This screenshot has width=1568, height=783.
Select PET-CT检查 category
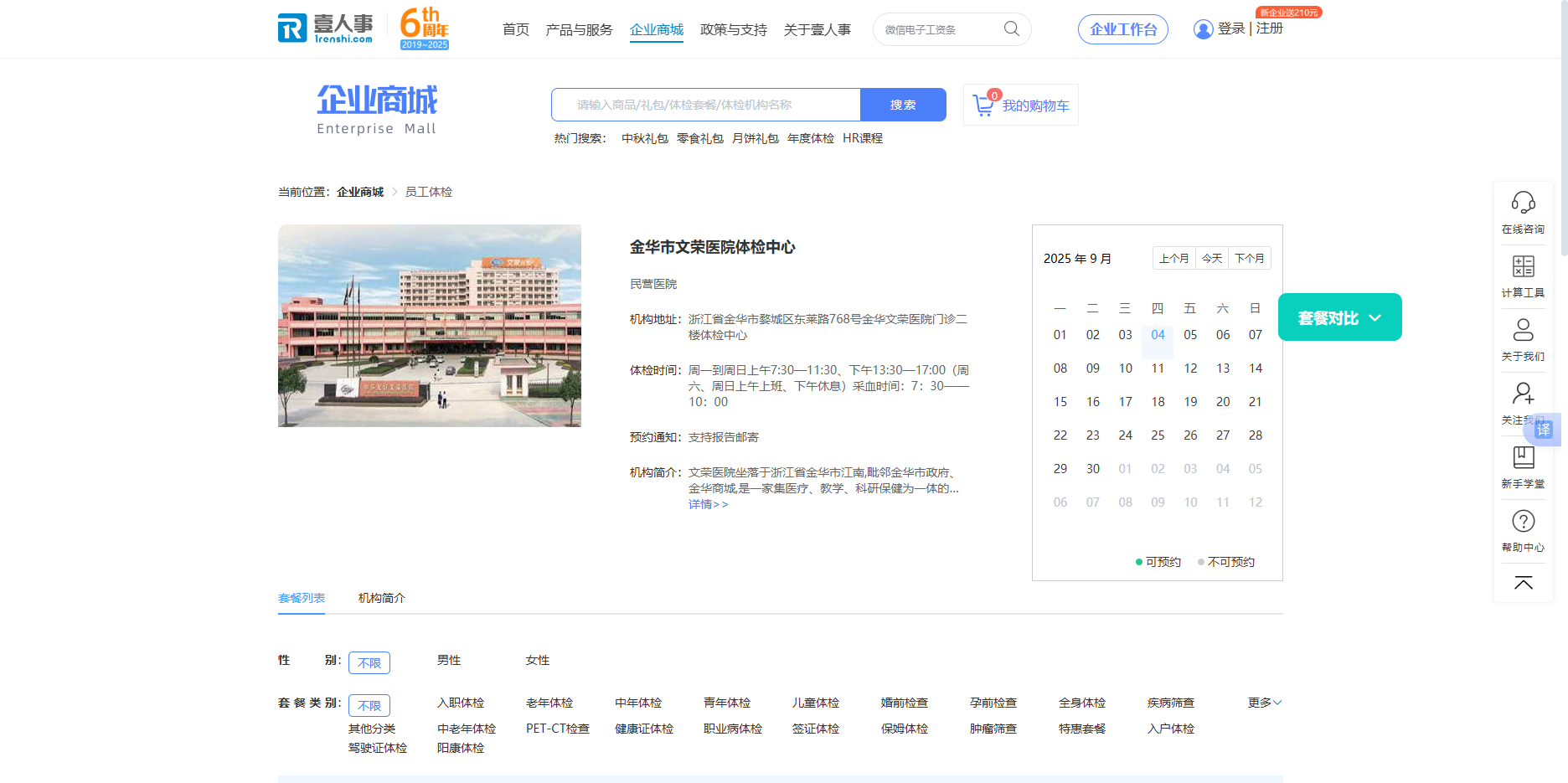558,729
